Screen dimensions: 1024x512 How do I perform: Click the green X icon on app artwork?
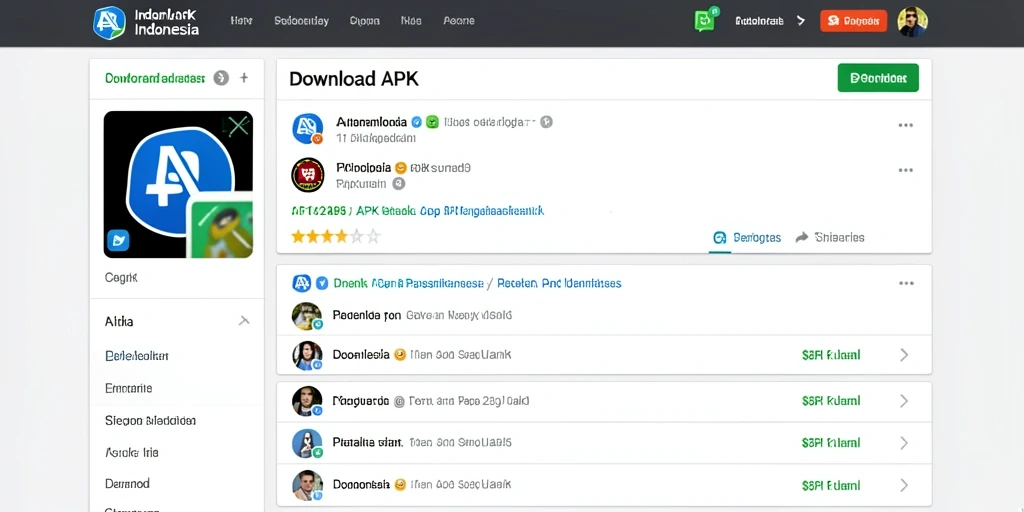coord(238,125)
